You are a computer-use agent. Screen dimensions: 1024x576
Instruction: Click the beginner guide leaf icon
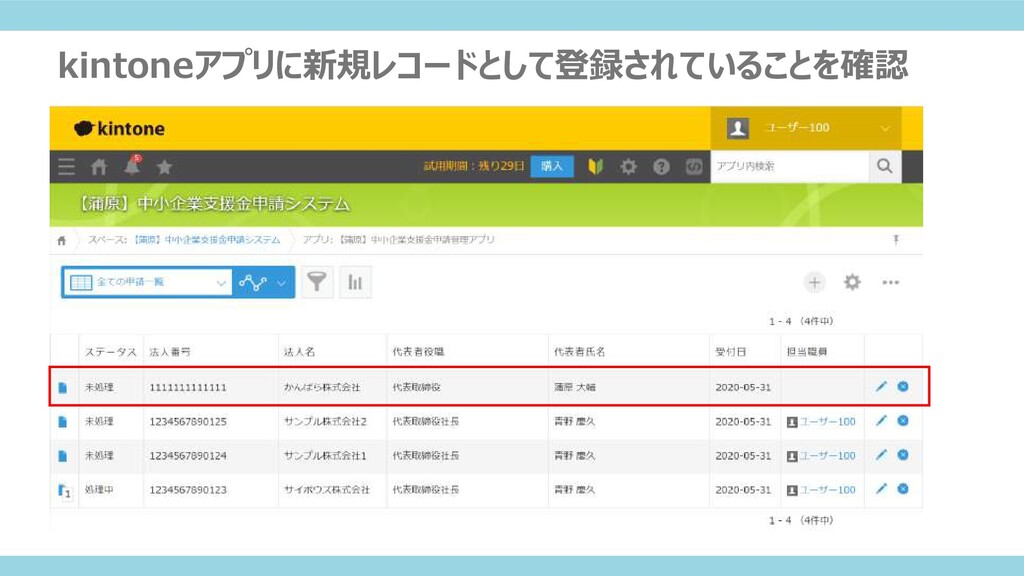[x=595, y=167]
